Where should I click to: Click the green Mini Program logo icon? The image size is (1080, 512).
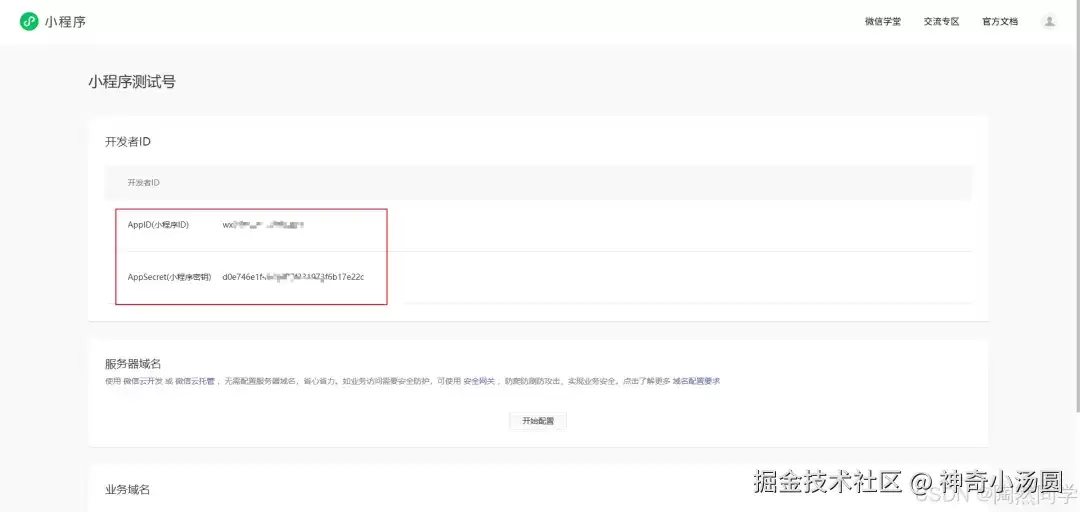tap(29, 21)
